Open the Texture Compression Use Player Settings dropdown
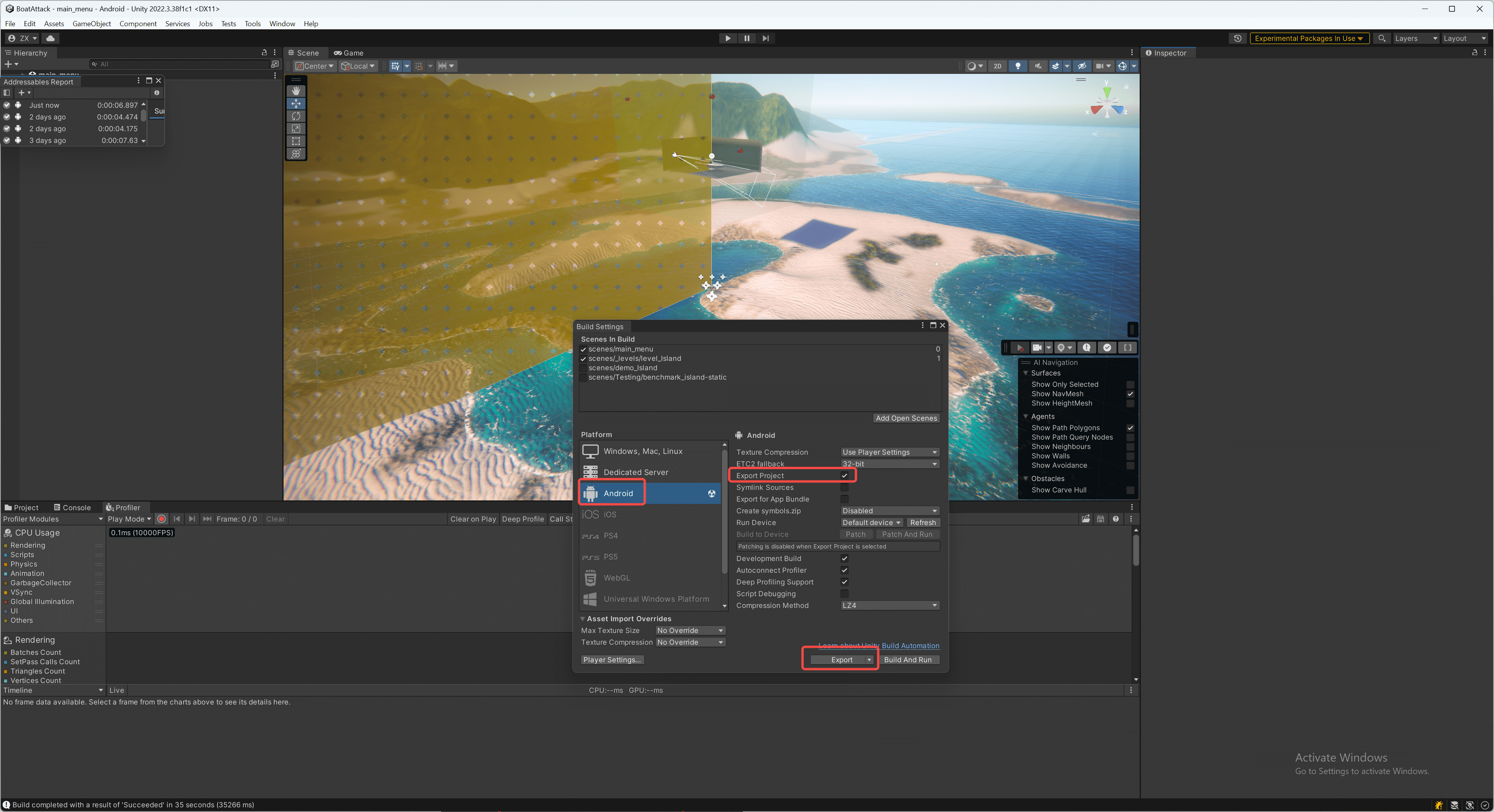 pos(889,452)
